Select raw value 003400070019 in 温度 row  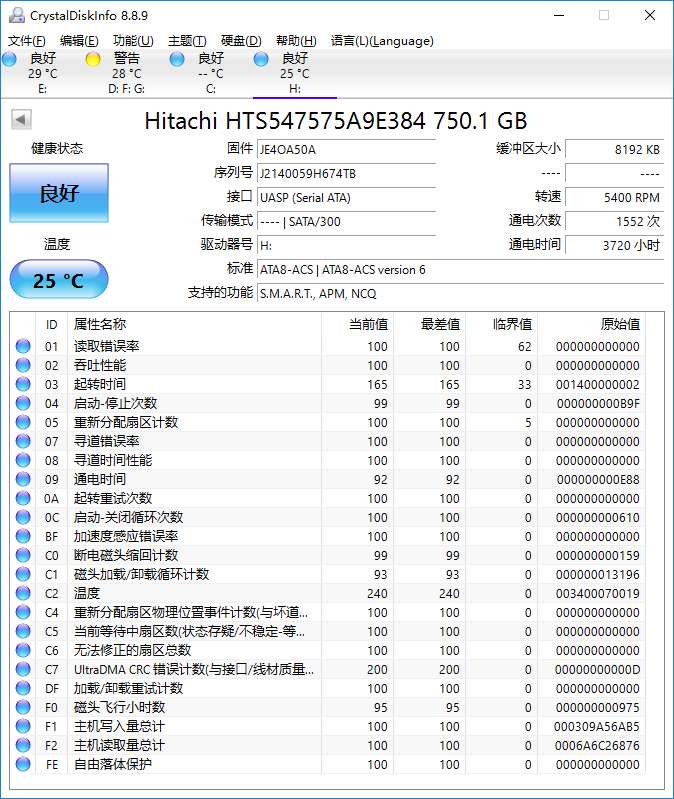pyautogui.click(x=598, y=594)
